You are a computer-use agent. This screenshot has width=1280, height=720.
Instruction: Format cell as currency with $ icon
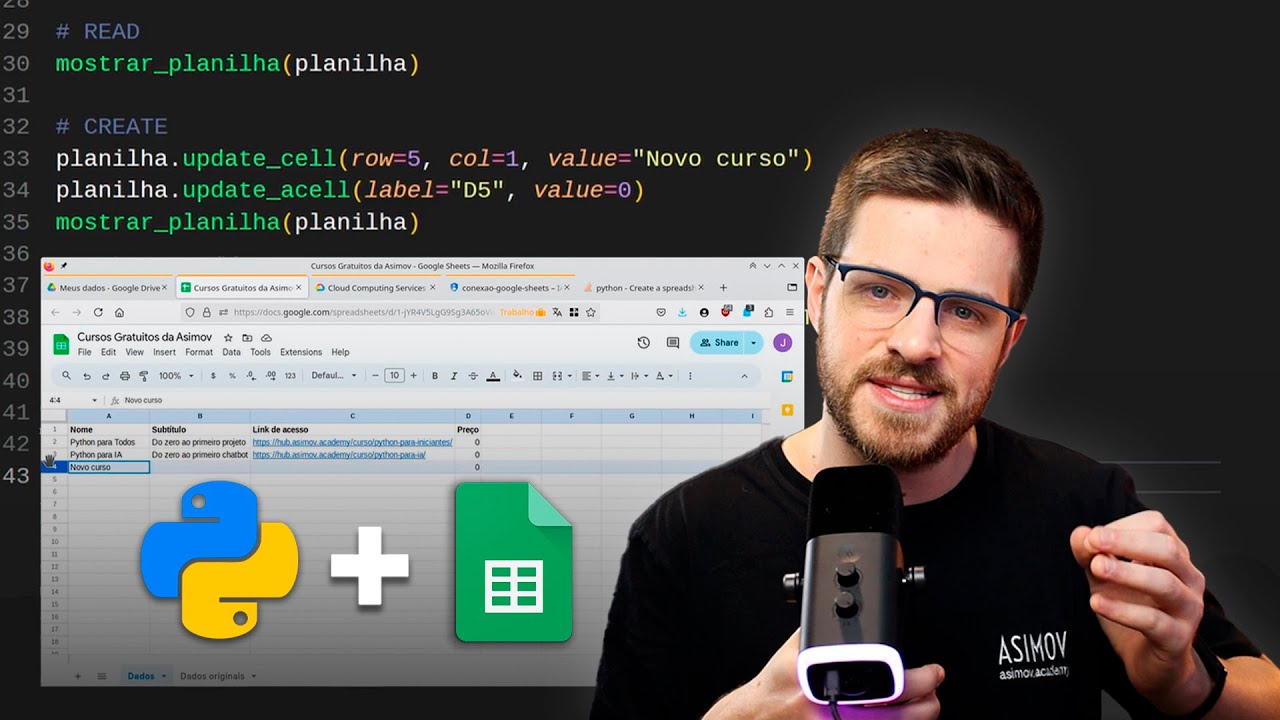coord(213,376)
